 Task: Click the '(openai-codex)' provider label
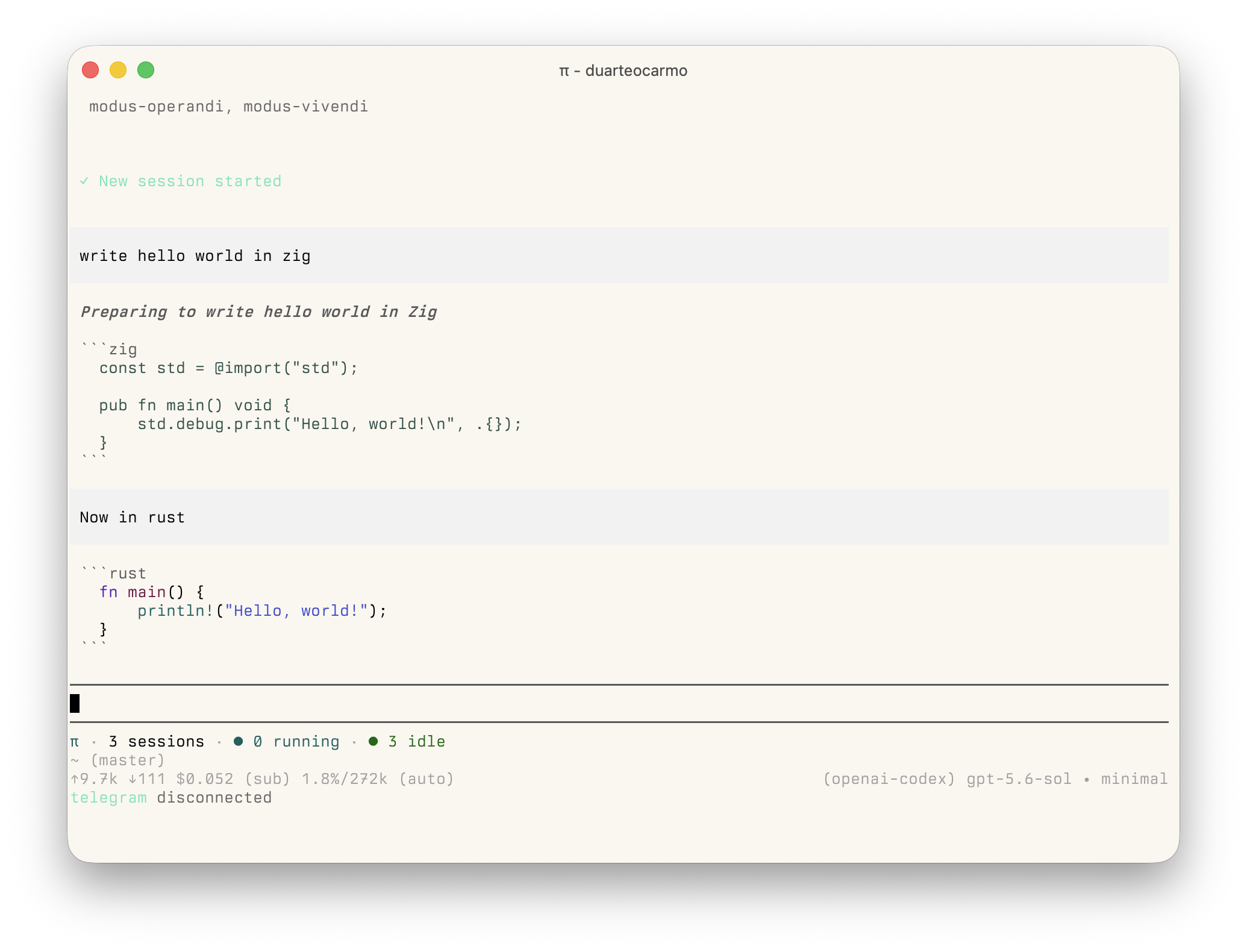889,779
